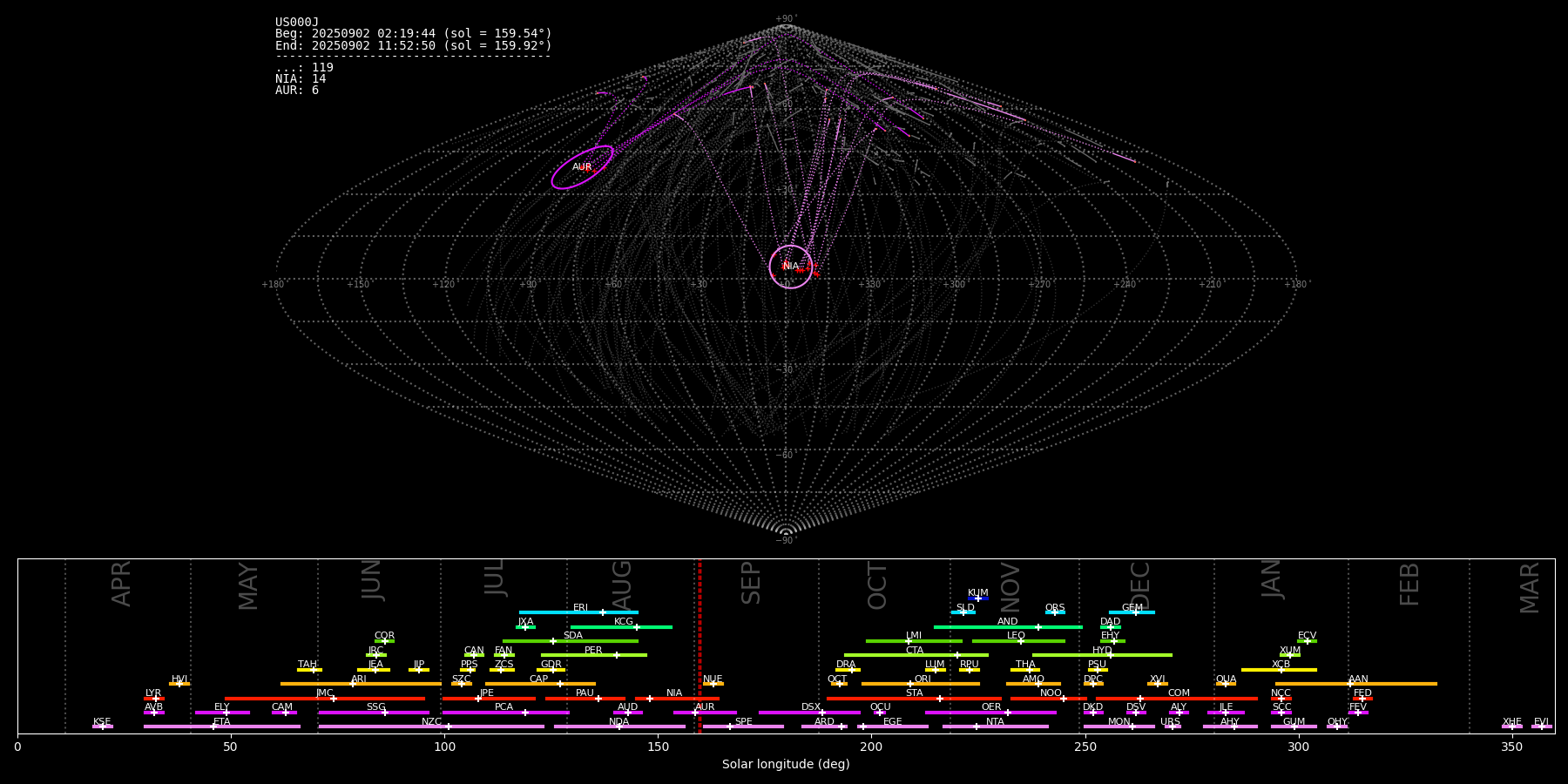Click the +330 right ascension label on sky map

[868, 284]
